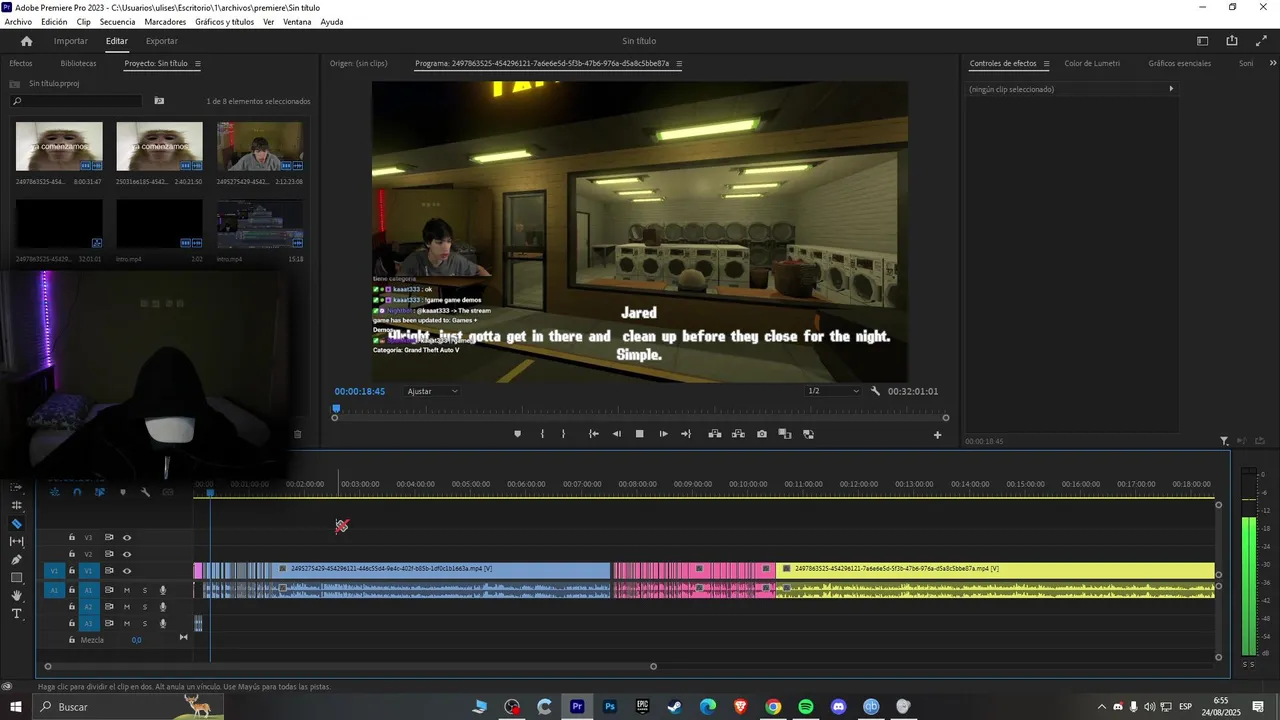Open Gráficos y títulos menu
This screenshot has width=1280, height=720.
(x=225, y=22)
